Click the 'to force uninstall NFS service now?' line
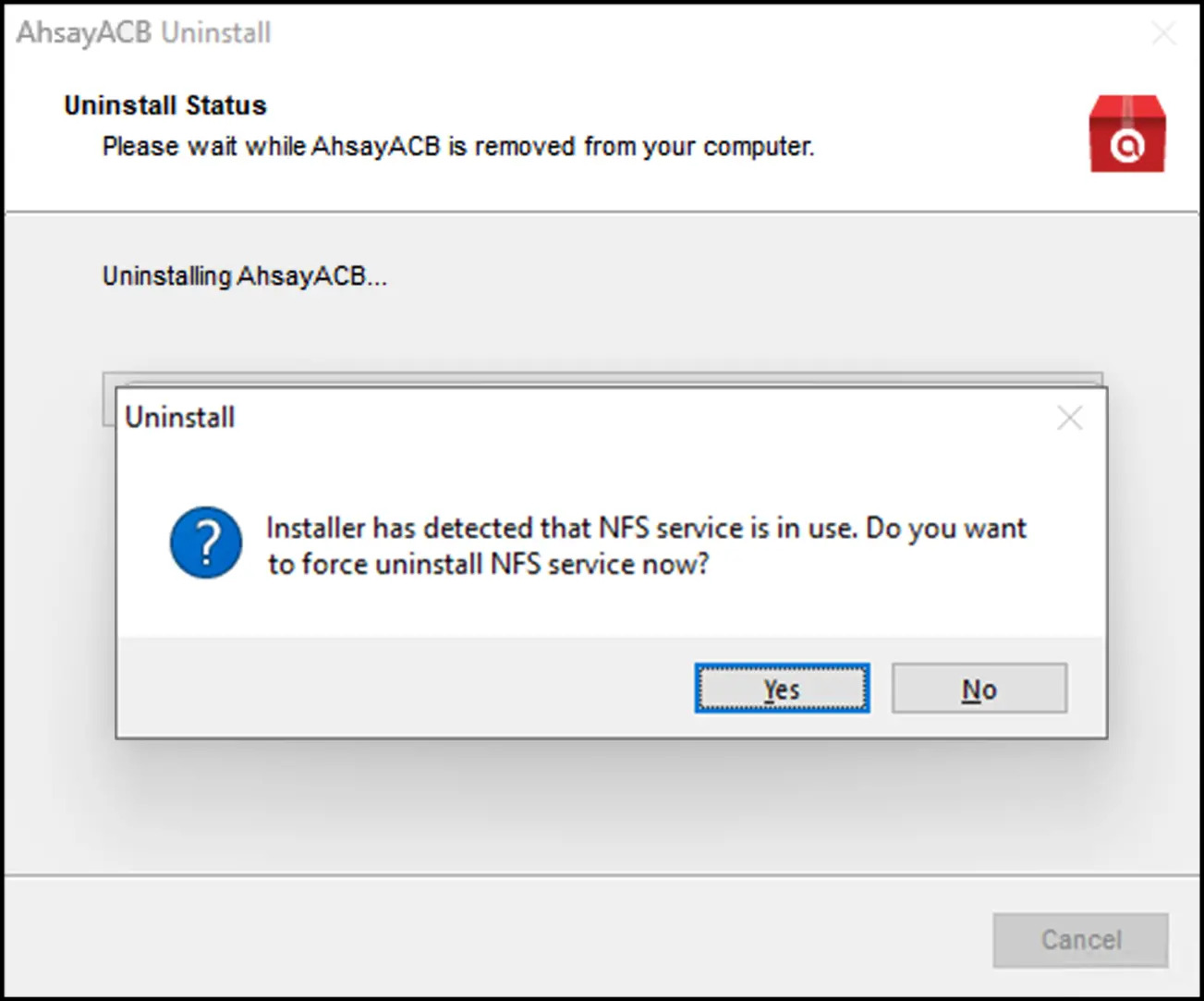Viewport: 1204px width, 1001px height. point(488,564)
